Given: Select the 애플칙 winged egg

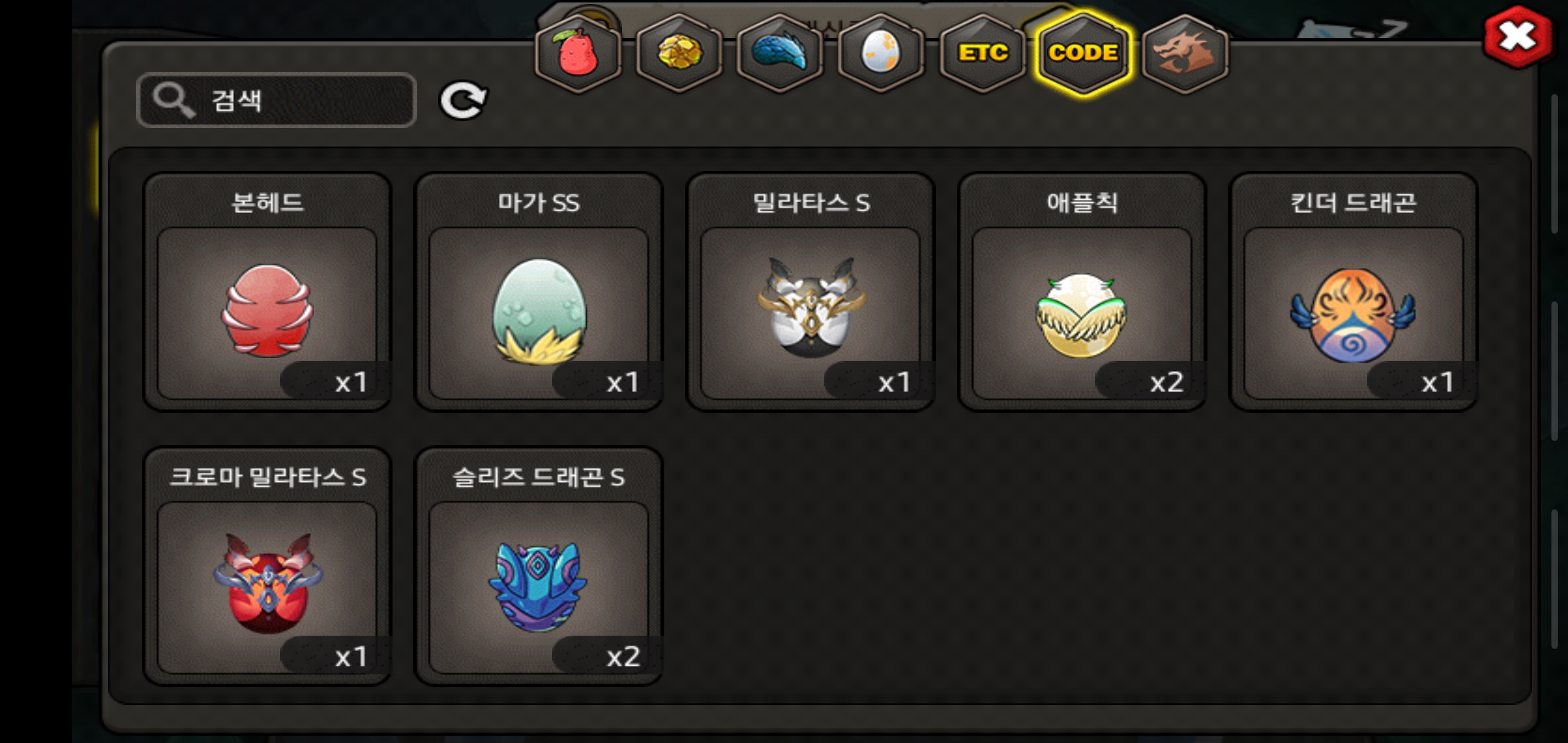Looking at the screenshot, I should (x=1082, y=292).
